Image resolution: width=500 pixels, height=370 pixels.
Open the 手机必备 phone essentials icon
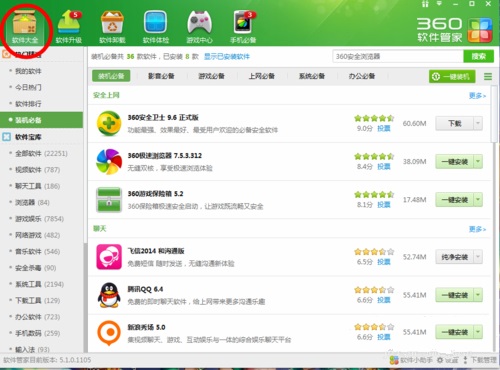click(x=243, y=27)
